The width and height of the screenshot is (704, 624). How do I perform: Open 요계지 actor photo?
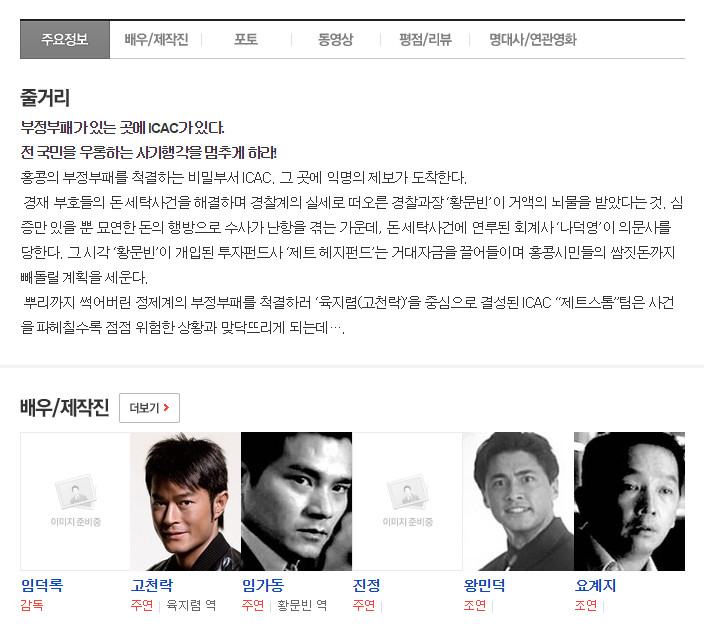click(629, 501)
